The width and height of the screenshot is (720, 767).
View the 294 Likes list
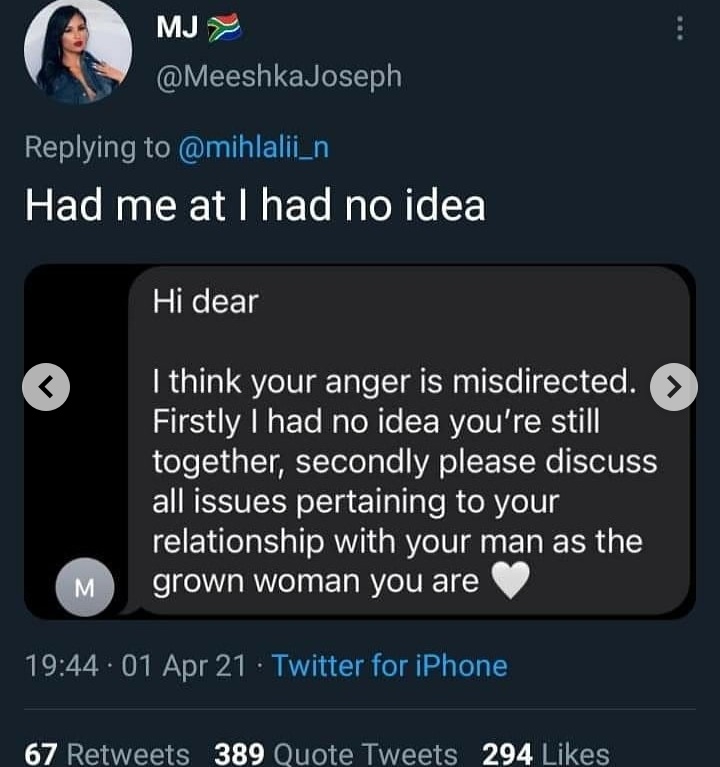point(545,753)
